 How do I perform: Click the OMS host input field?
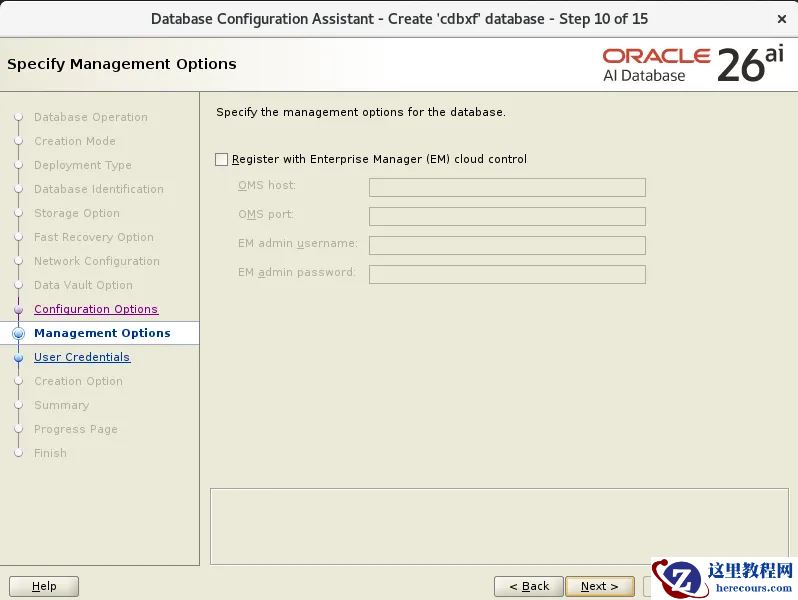pyautogui.click(x=507, y=187)
